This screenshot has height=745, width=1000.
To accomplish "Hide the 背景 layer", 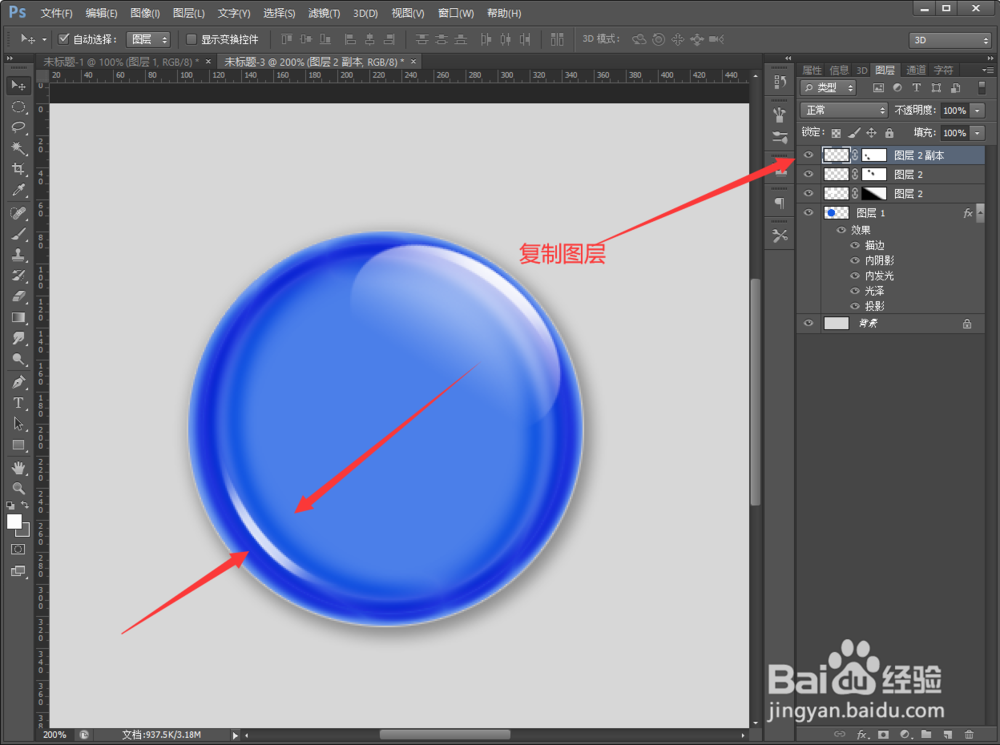I will tap(808, 323).
